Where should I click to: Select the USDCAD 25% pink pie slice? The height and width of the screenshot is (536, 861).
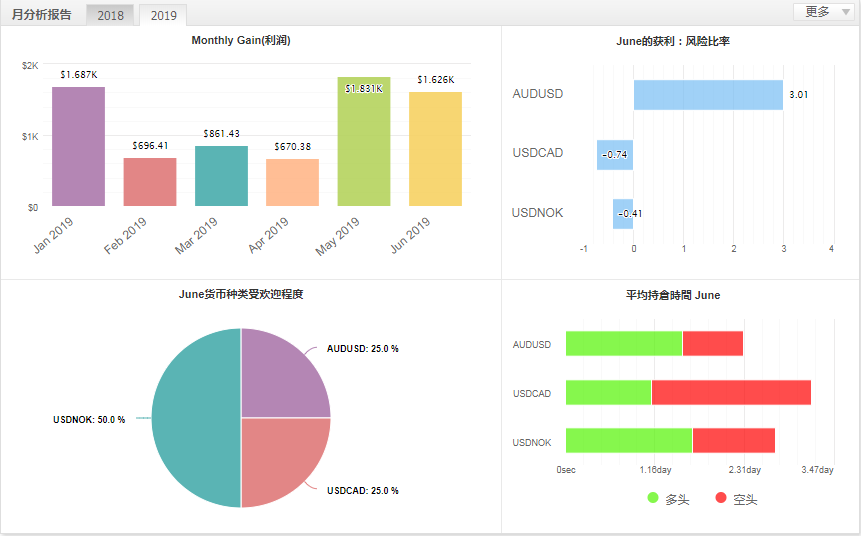[x=285, y=462]
